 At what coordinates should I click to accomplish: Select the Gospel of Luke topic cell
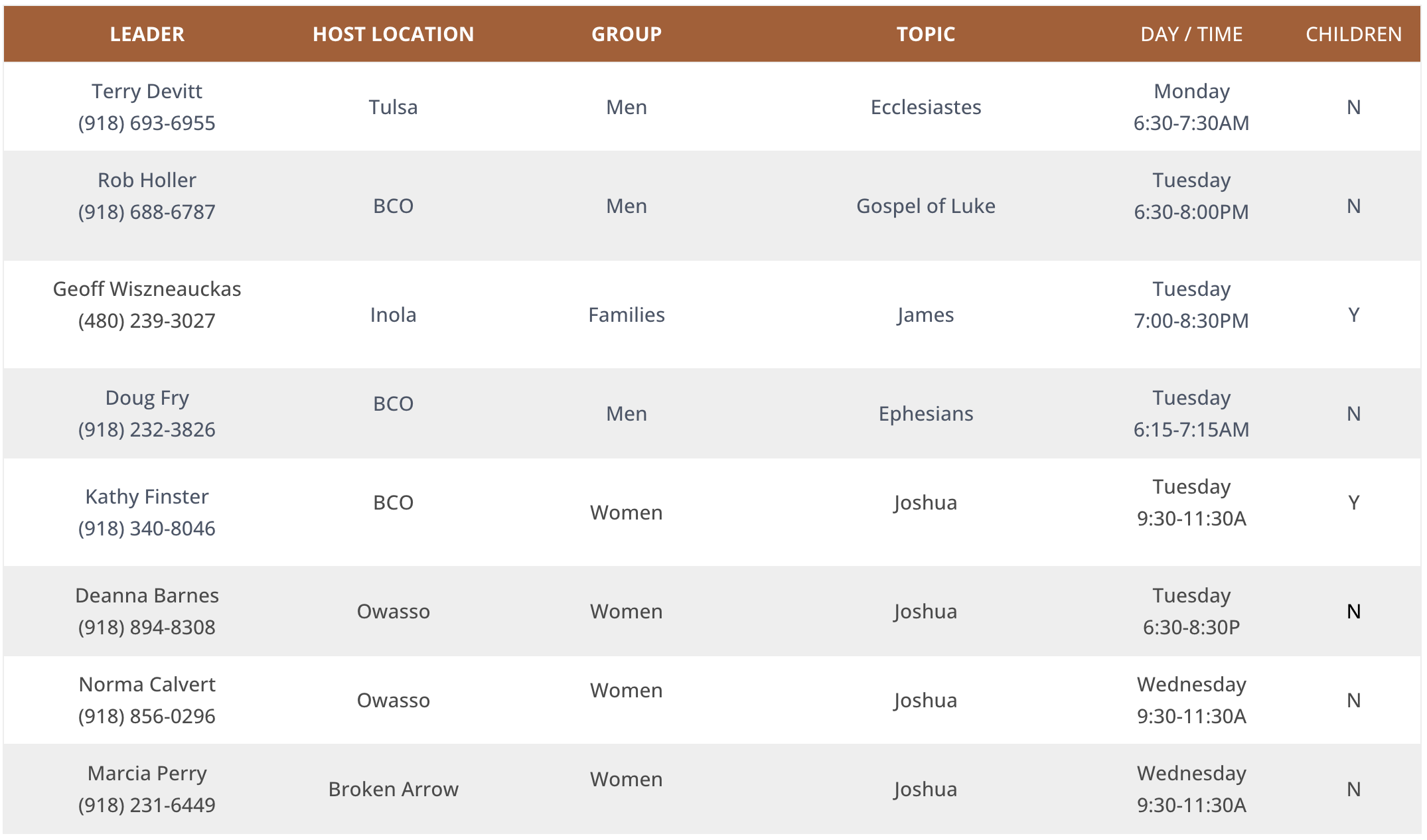(x=925, y=206)
